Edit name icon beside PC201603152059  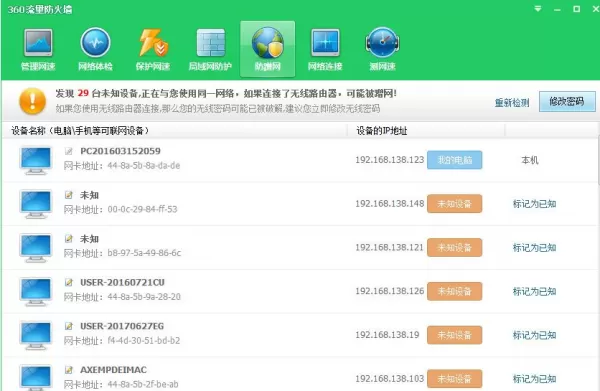point(69,151)
